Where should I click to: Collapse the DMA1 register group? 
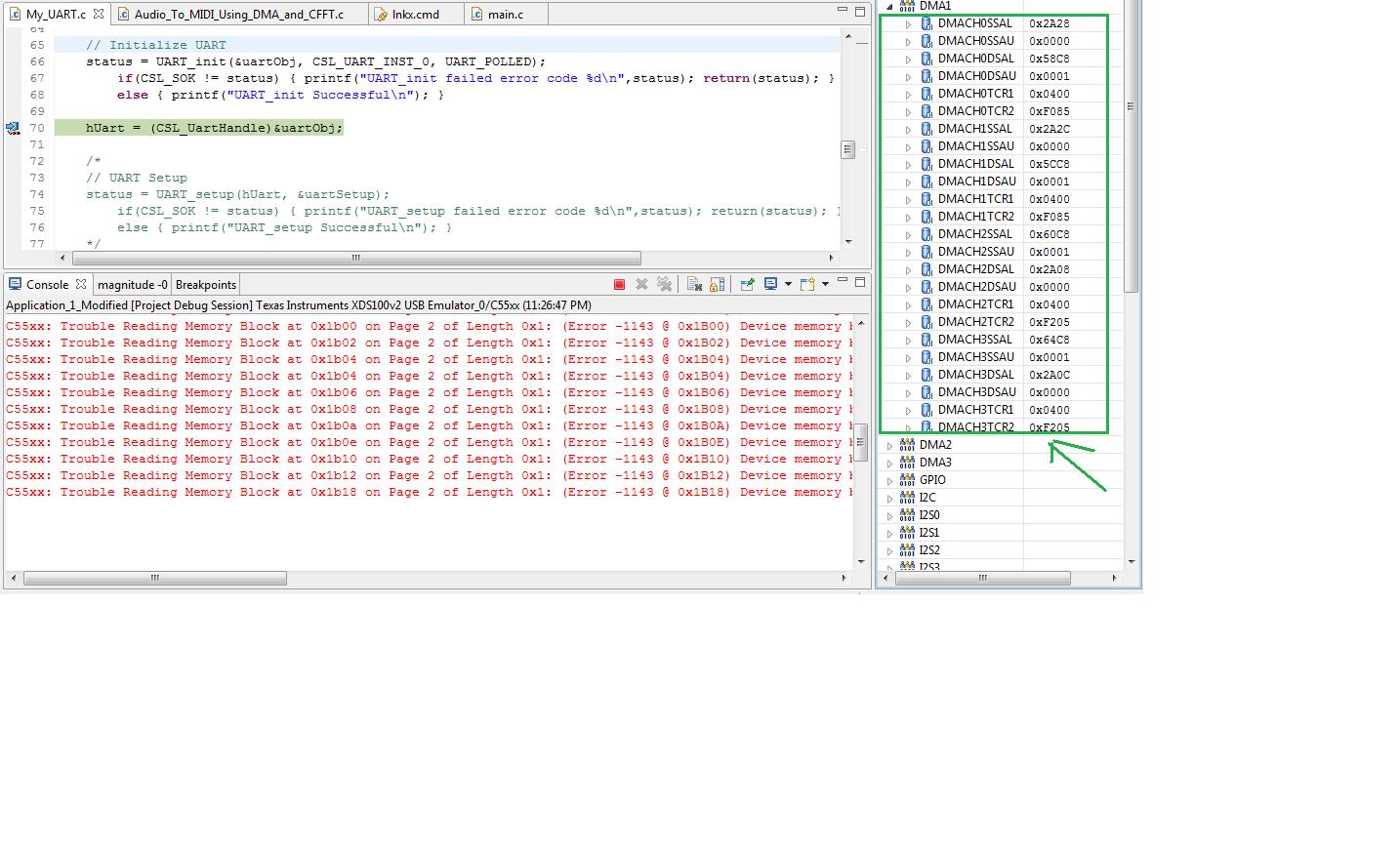[889, 6]
